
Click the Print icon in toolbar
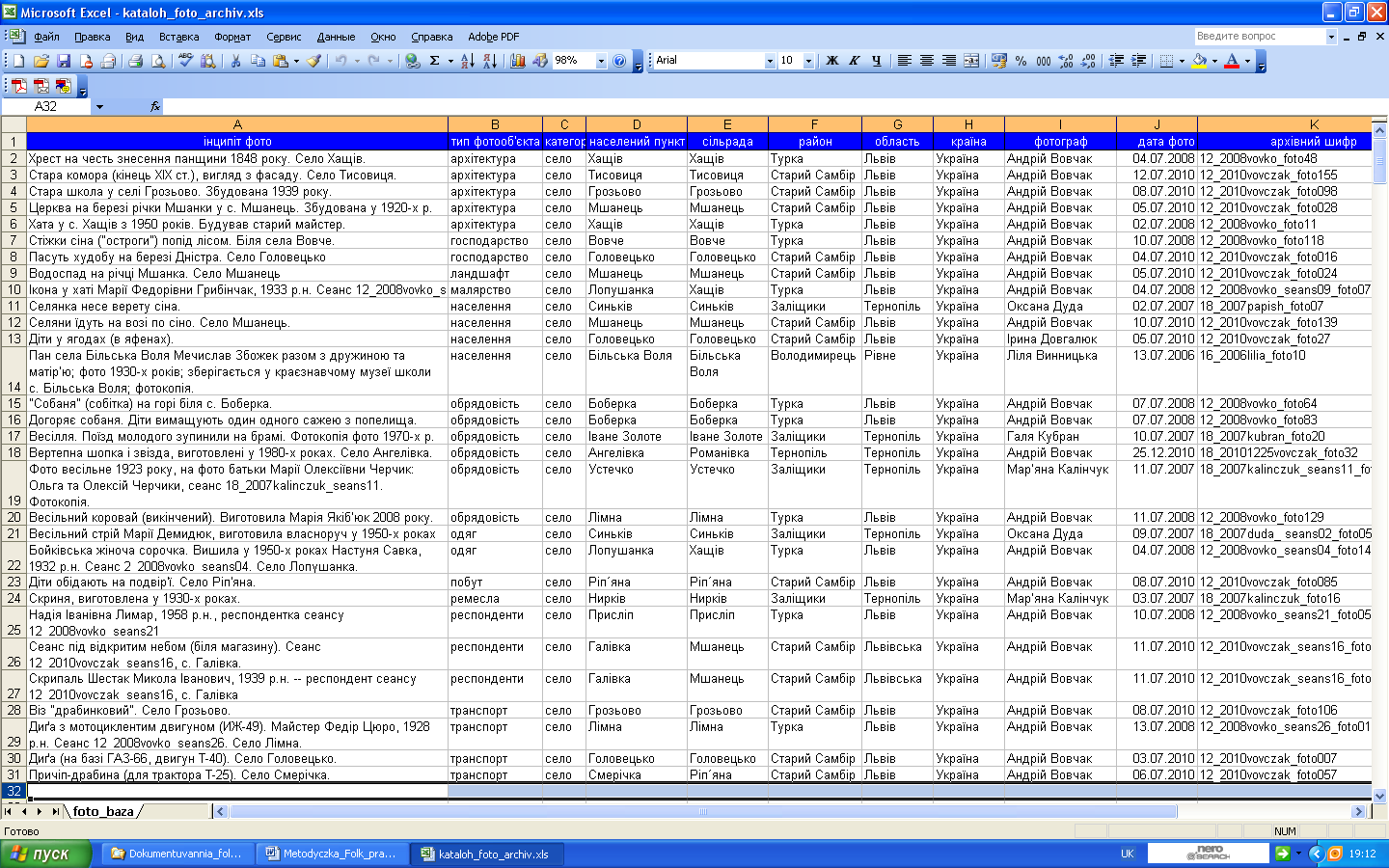click(x=136, y=61)
